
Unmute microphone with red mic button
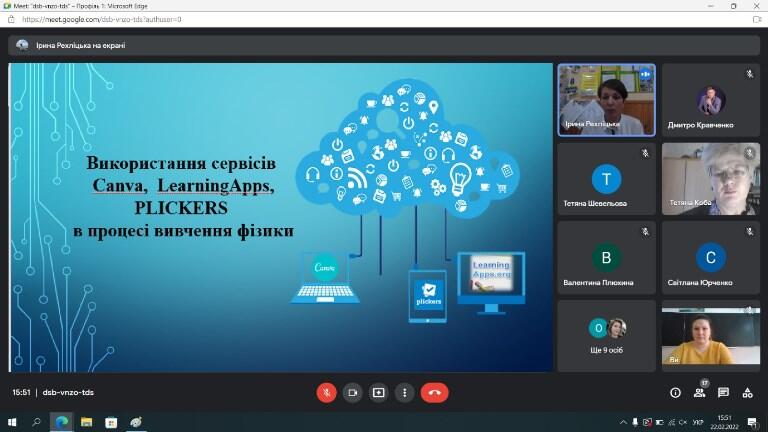[326, 392]
